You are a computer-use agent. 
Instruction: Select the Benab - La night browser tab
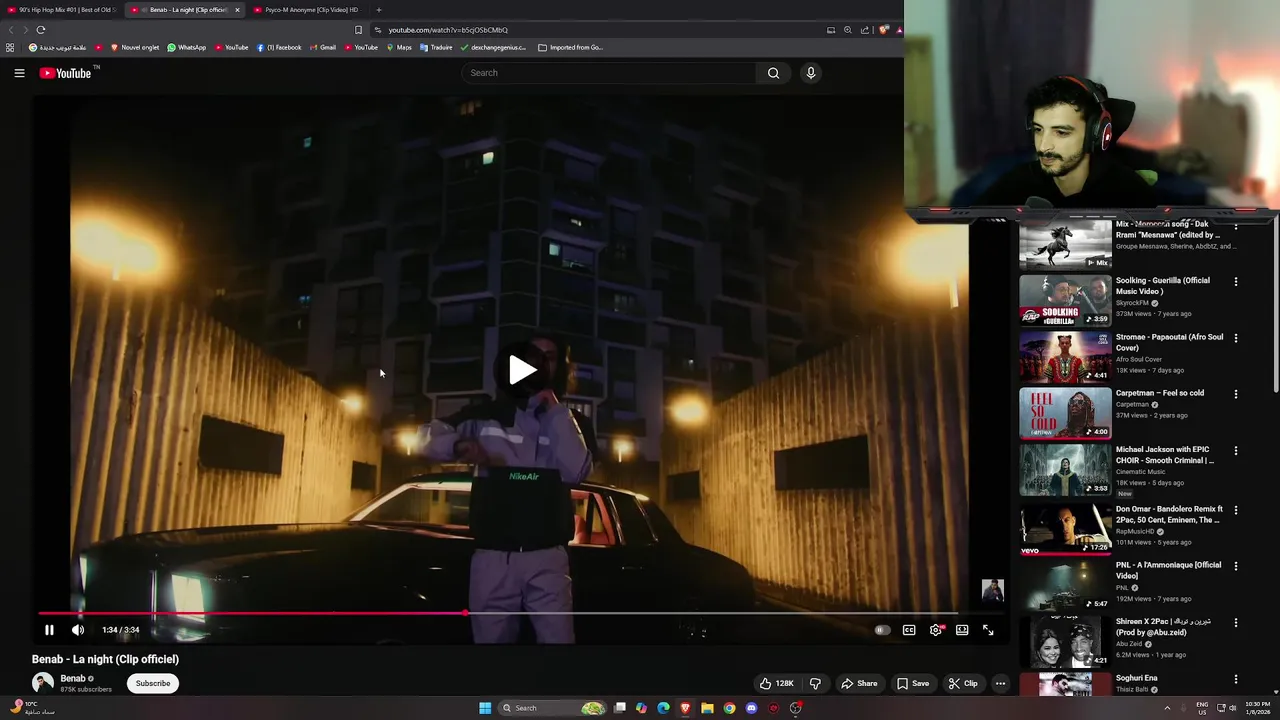(185, 10)
